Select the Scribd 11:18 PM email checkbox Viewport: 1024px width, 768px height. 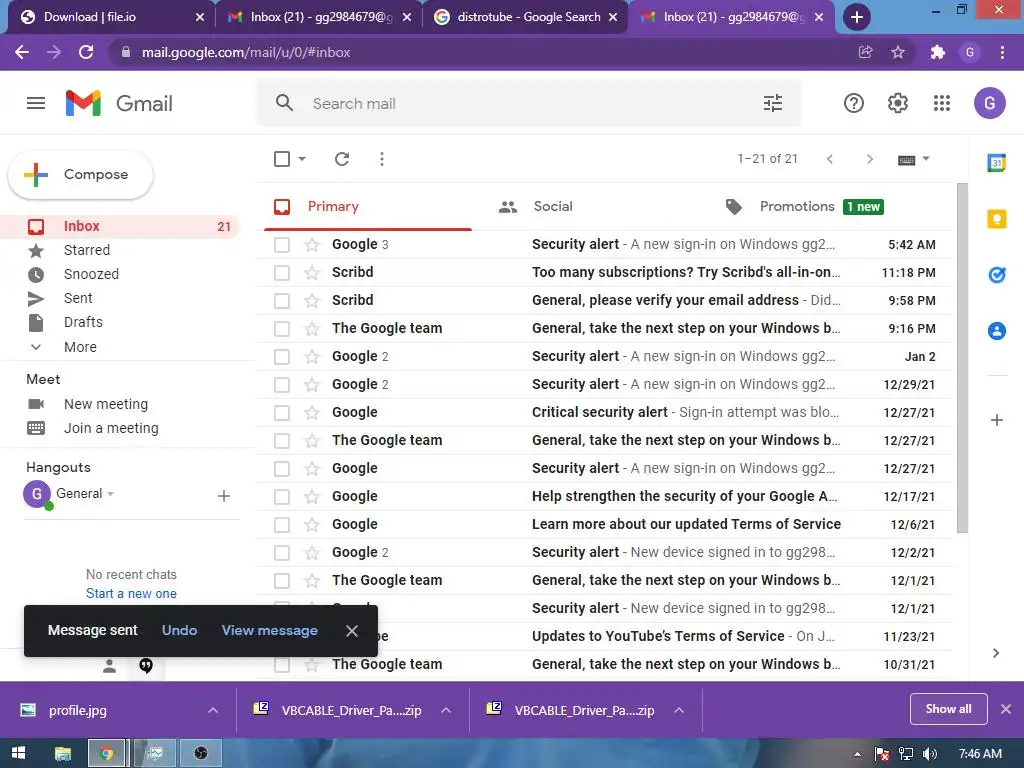pyautogui.click(x=282, y=273)
